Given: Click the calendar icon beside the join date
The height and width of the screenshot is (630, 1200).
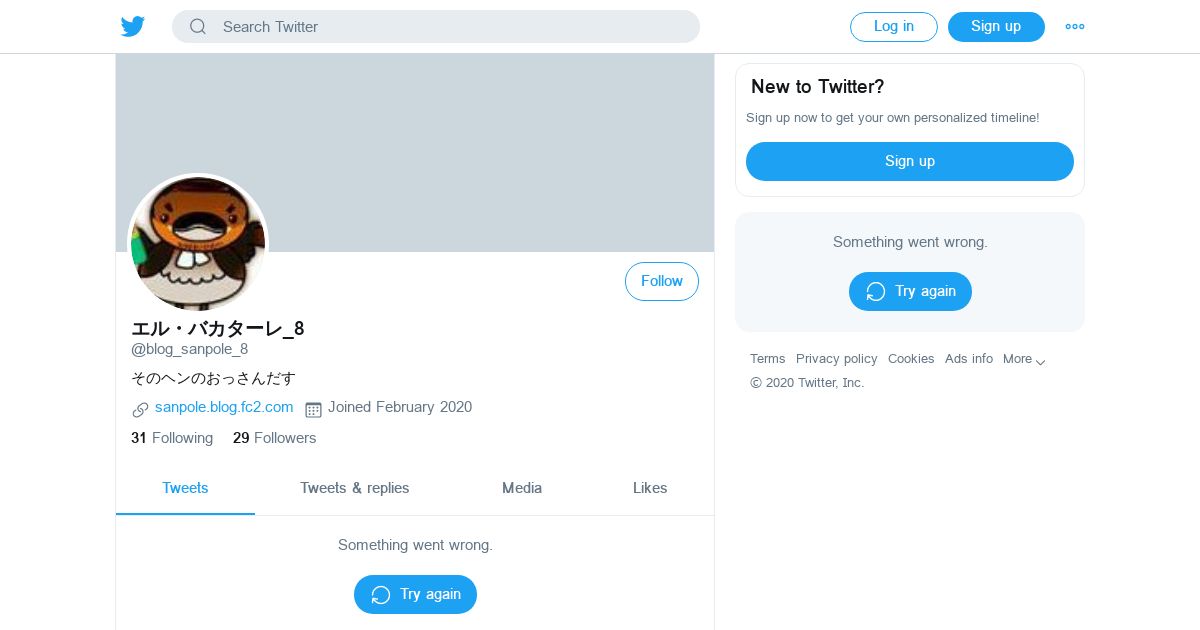Looking at the screenshot, I should point(313,409).
